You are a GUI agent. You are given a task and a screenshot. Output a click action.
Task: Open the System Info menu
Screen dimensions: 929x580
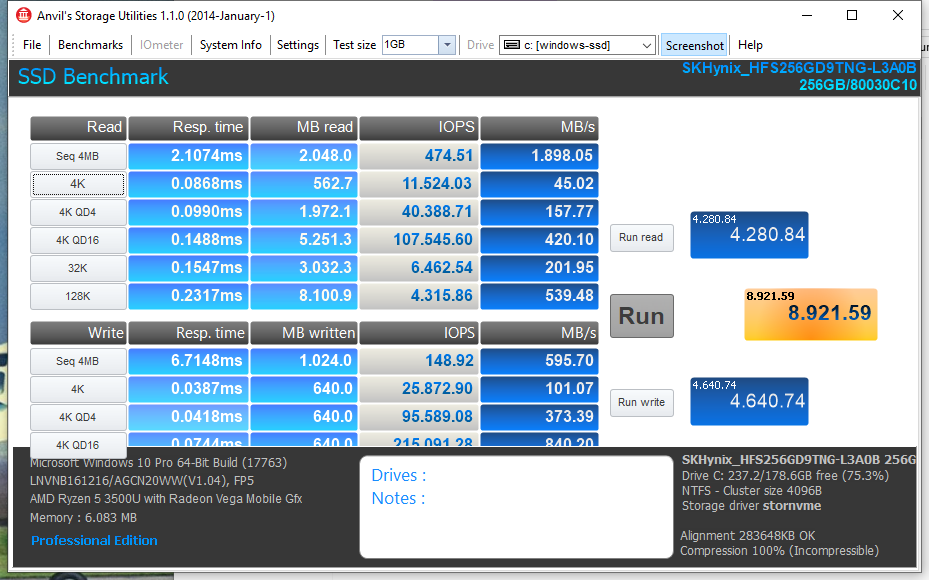coord(231,45)
